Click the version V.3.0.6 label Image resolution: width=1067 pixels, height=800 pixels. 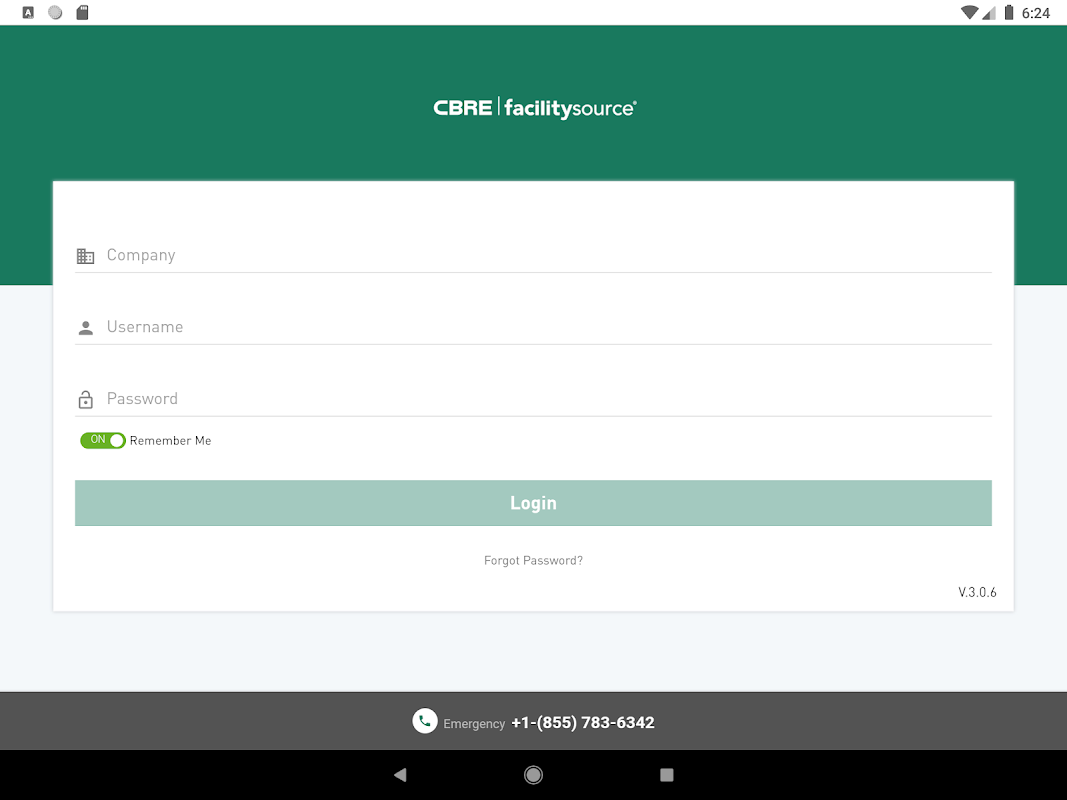tap(977, 592)
